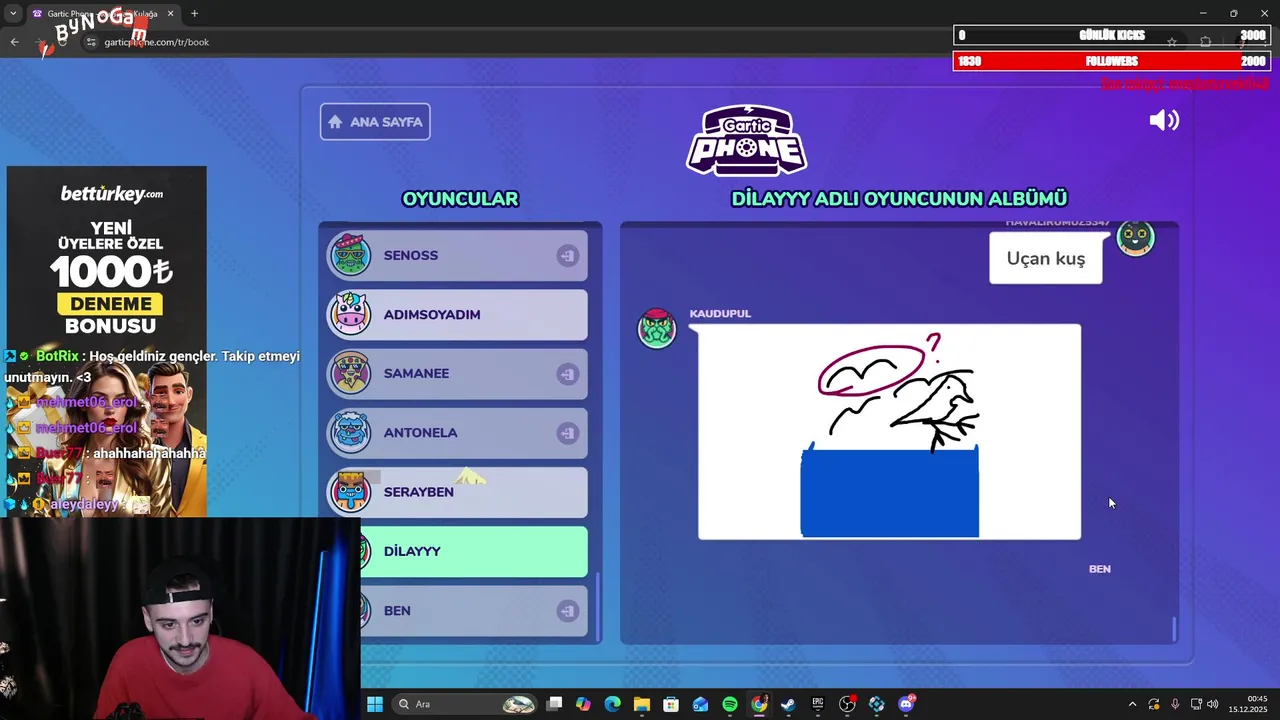The height and width of the screenshot is (720, 1280).
Task: Click the exit icon beside SAMANEE
Action: [567, 374]
